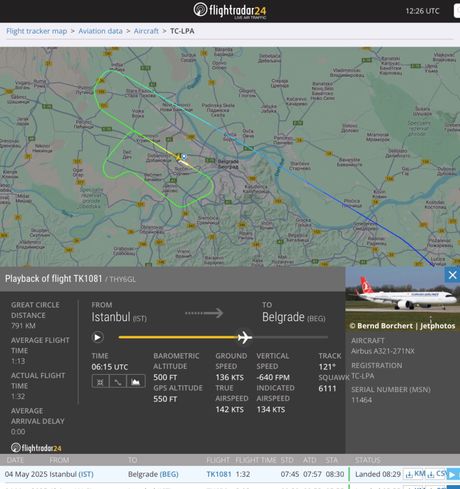460x489 pixels.
Task: Click the THY6GL callsign text
Action: tap(123, 280)
